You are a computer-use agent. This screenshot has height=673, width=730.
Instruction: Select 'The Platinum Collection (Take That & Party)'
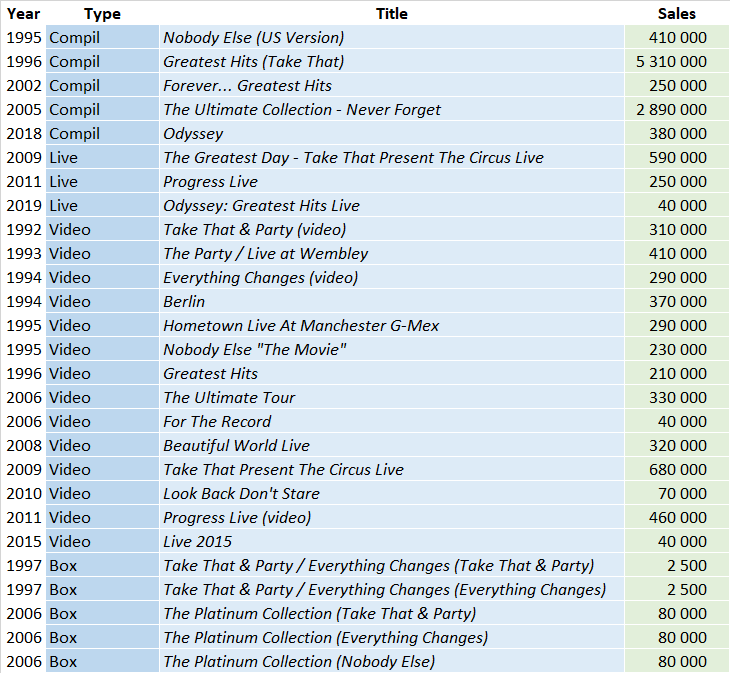(320, 614)
